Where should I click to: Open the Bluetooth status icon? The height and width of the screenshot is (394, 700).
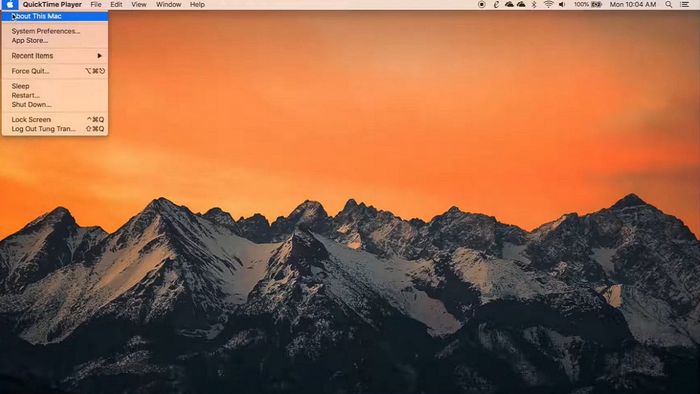[x=534, y=4]
